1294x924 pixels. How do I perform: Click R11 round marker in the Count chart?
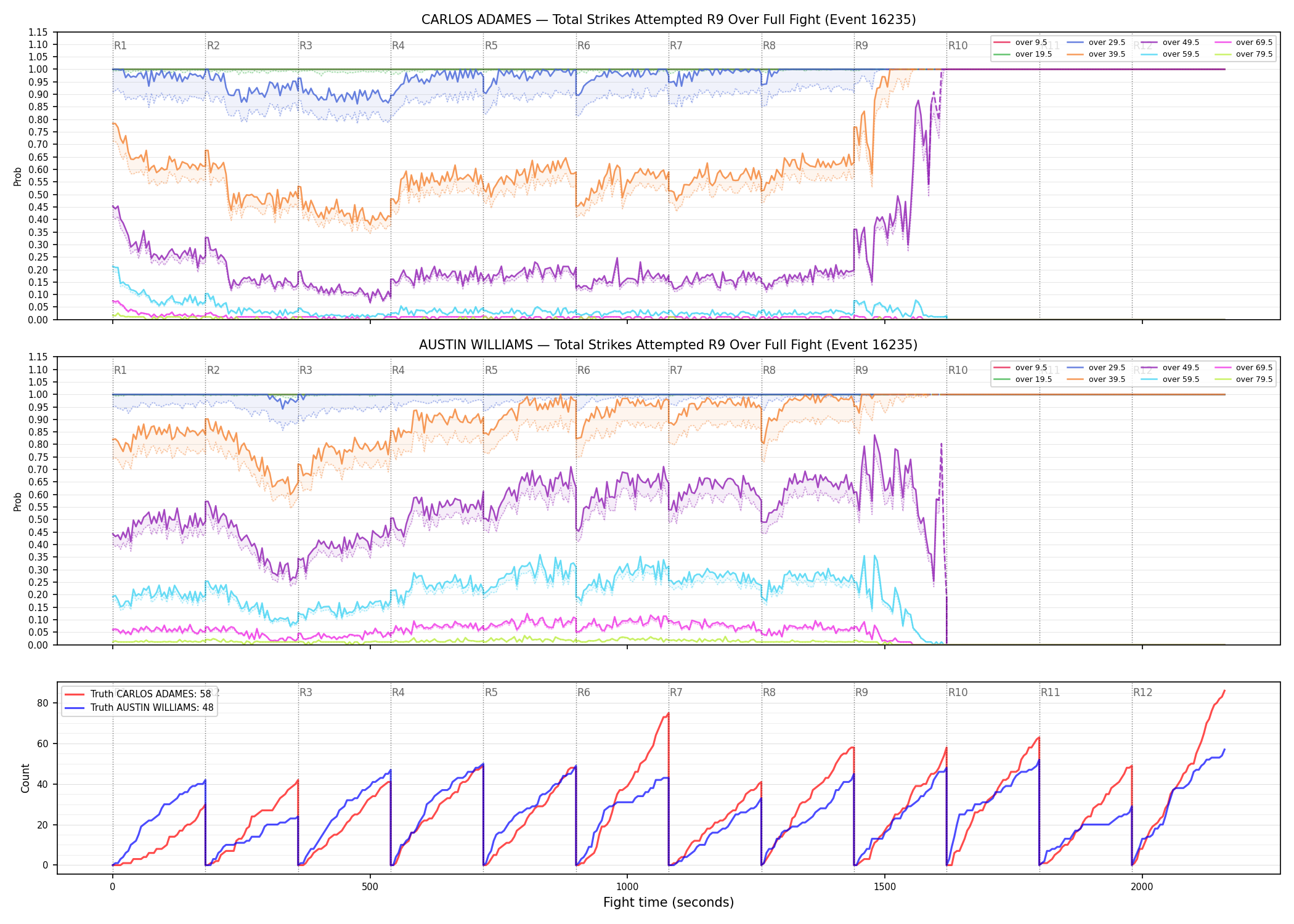[x=1051, y=692]
